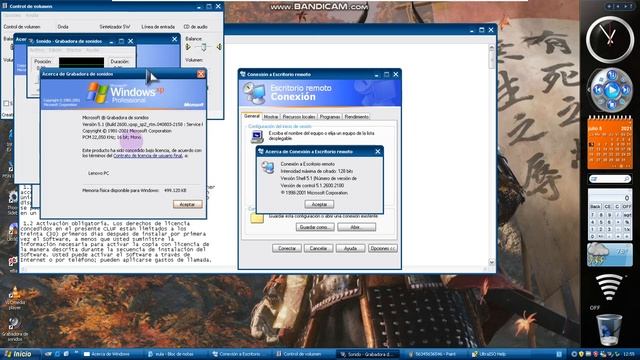Open the weather gadget
640x360 pixels.
(x=610, y=255)
